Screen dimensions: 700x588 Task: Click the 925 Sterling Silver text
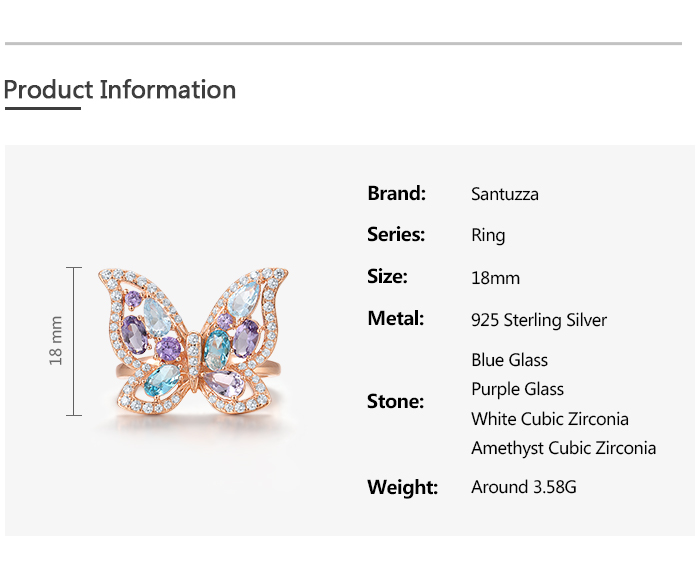point(539,321)
